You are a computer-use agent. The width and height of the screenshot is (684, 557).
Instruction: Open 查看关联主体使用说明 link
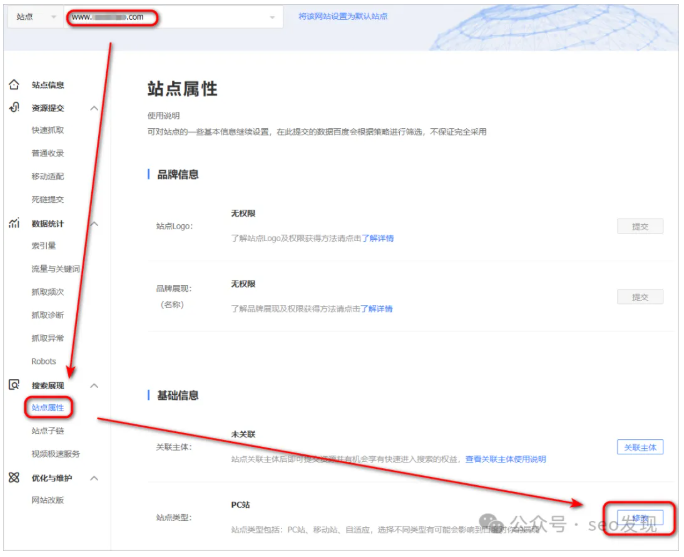coord(506,459)
